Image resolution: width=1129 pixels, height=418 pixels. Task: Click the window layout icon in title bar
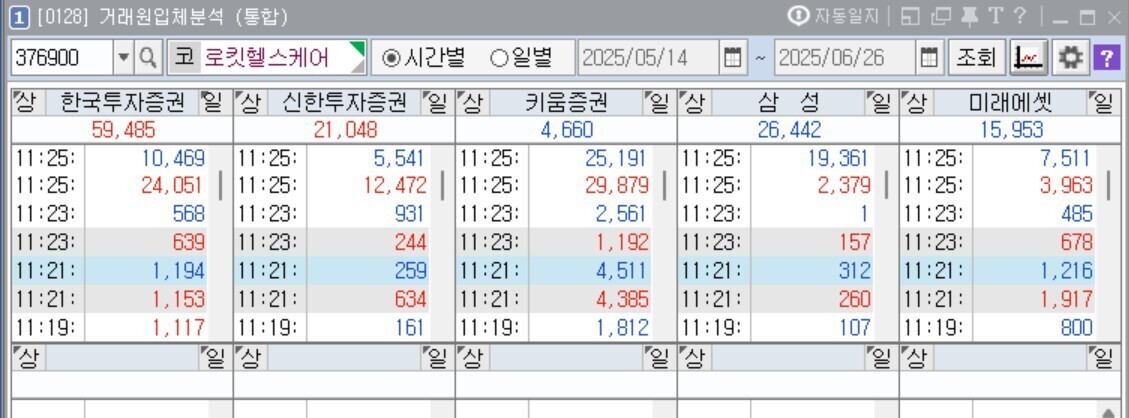(x=910, y=17)
